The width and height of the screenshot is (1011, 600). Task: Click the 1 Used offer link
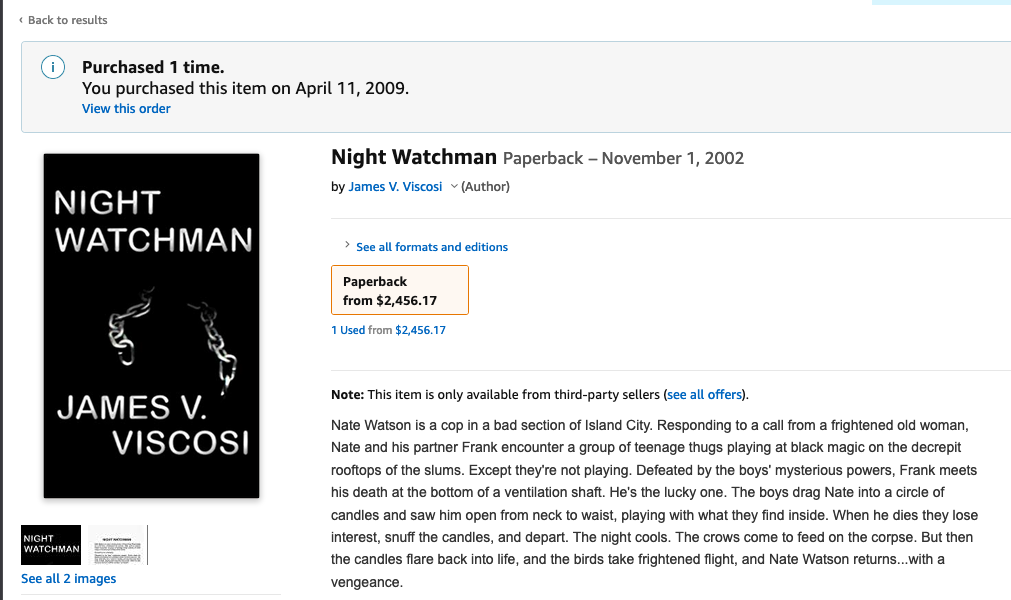pos(348,330)
